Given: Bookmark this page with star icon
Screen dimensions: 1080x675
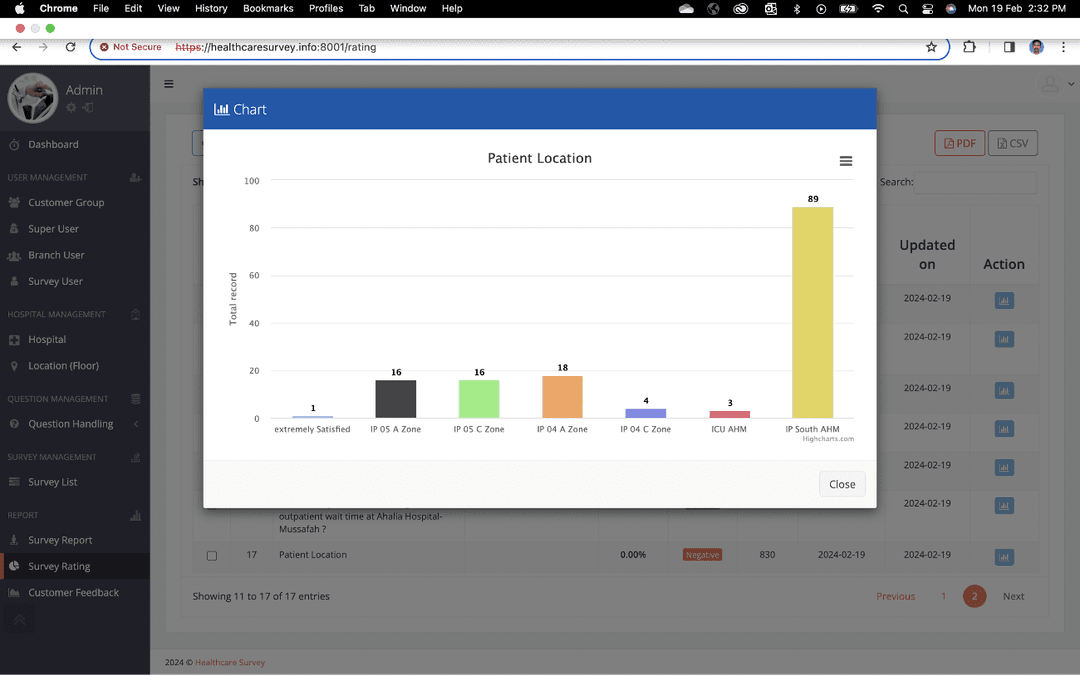Looking at the screenshot, I should coord(931,47).
